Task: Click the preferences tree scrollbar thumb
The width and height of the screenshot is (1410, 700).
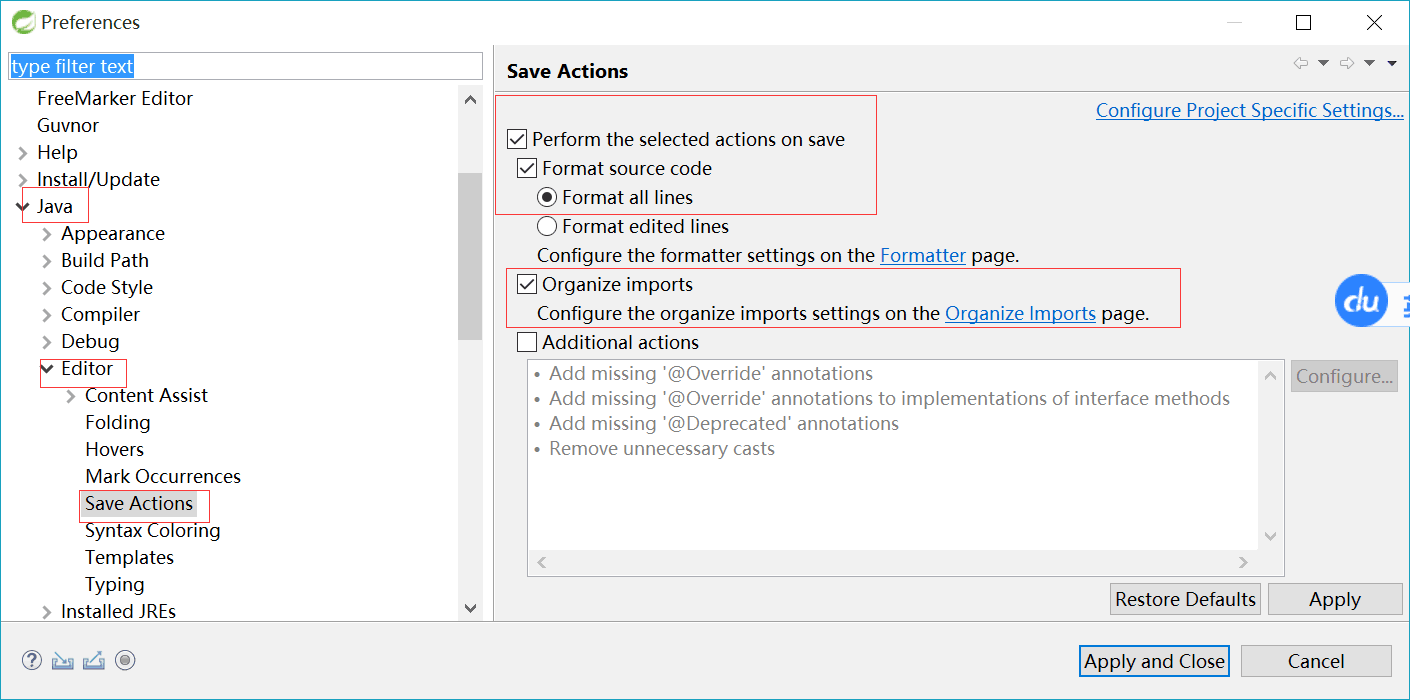Action: click(x=470, y=256)
